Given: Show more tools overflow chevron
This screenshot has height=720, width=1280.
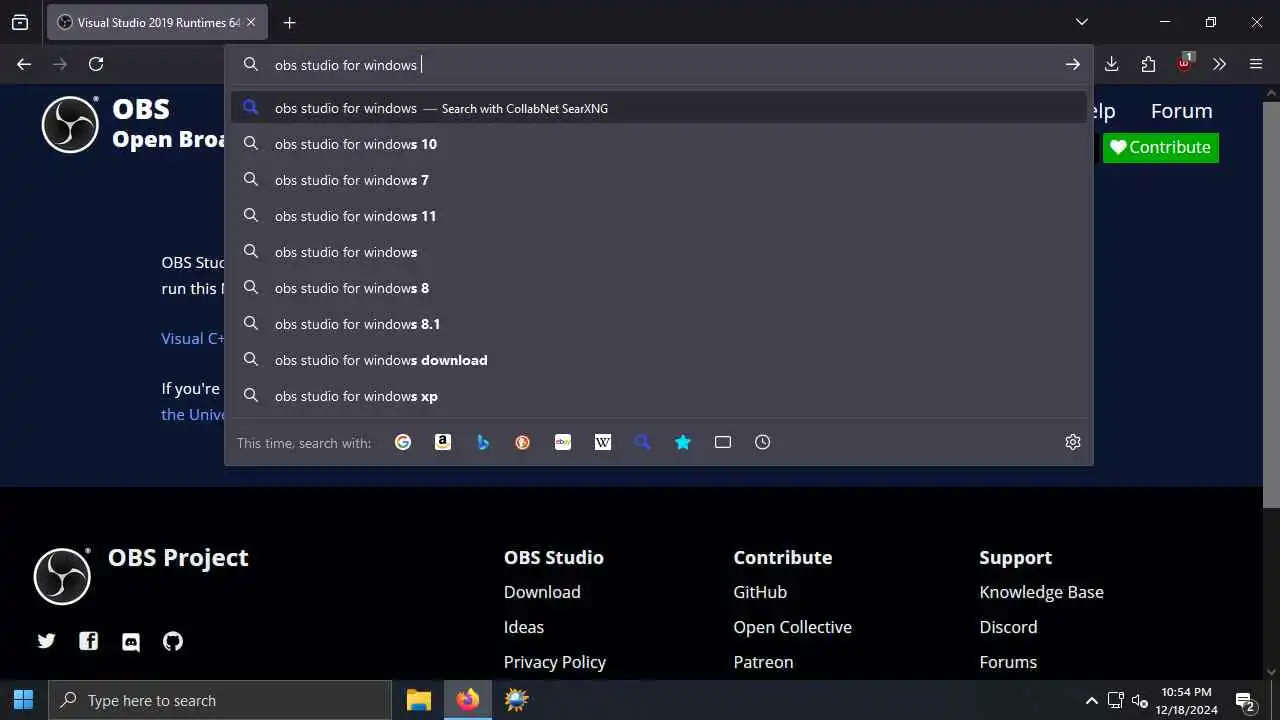Looking at the screenshot, I should 1219,64.
